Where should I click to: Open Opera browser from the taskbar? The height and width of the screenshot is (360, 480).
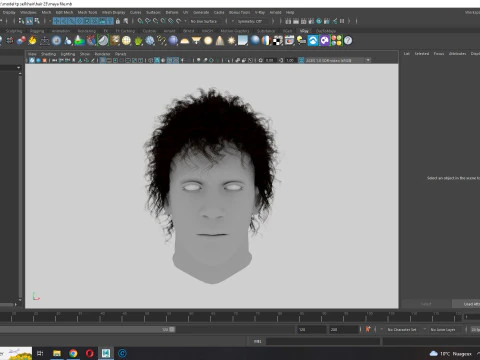(x=90, y=353)
